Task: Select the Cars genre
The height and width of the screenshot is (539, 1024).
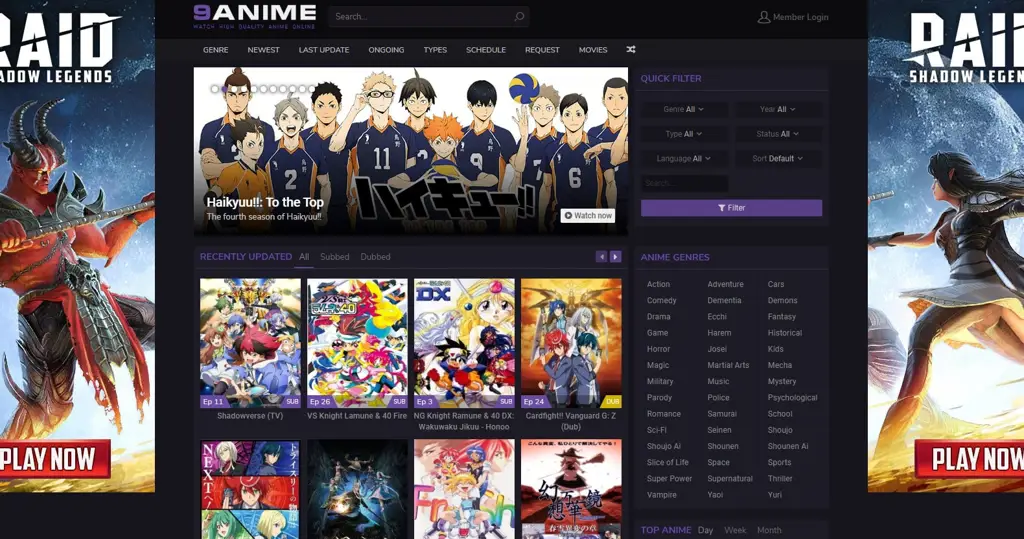Action: point(776,284)
